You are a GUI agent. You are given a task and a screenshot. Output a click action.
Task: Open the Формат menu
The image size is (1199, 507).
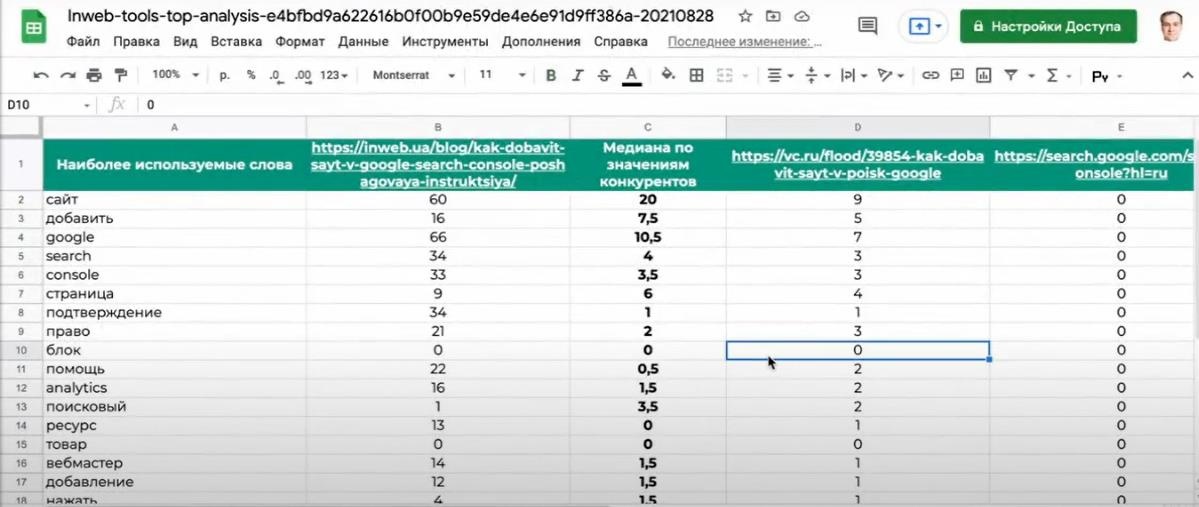coord(300,42)
